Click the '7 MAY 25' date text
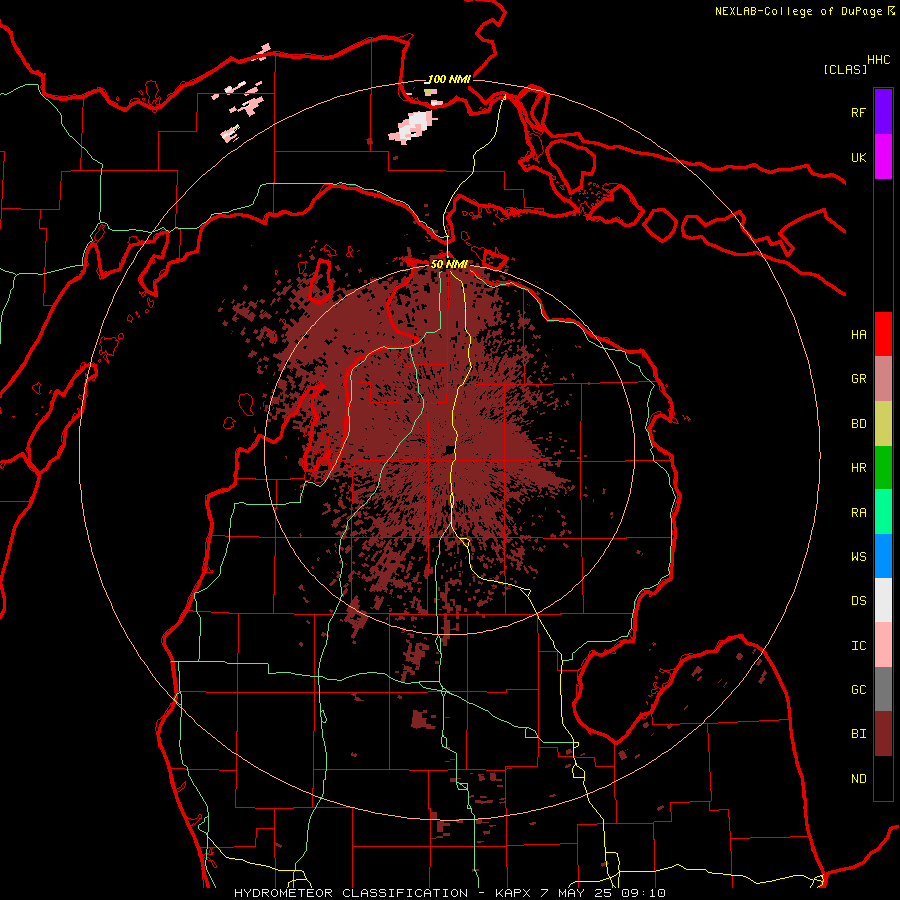 point(578,893)
